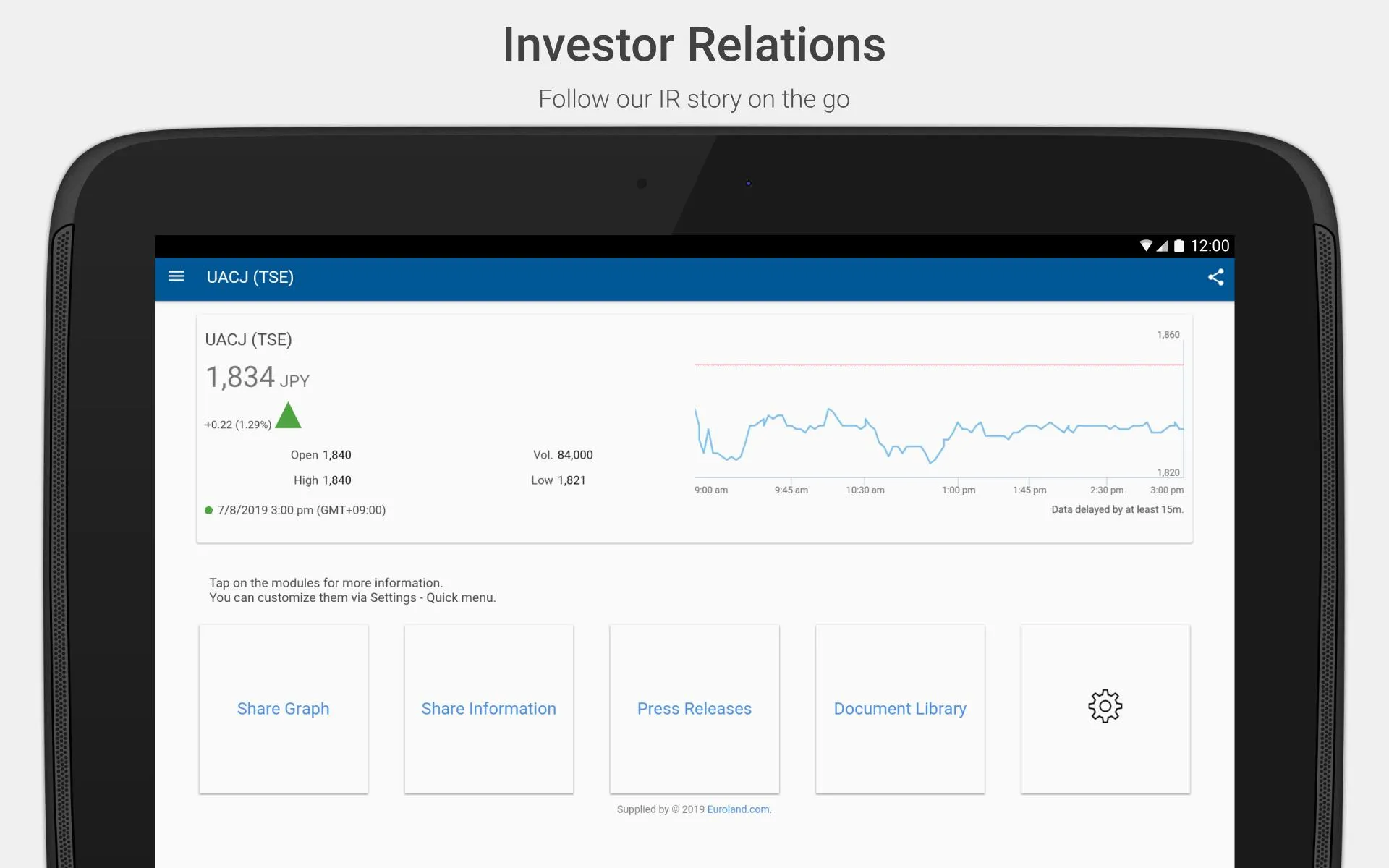Expand the quick settings menu
The width and height of the screenshot is (1389, 868).
click(1104, 707)
